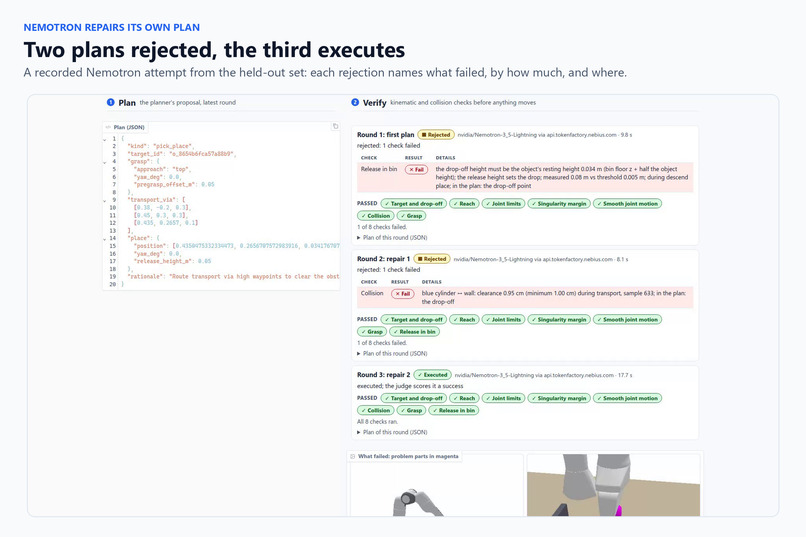Collapse the "grasp" object at line 4

tap(105, 162)
